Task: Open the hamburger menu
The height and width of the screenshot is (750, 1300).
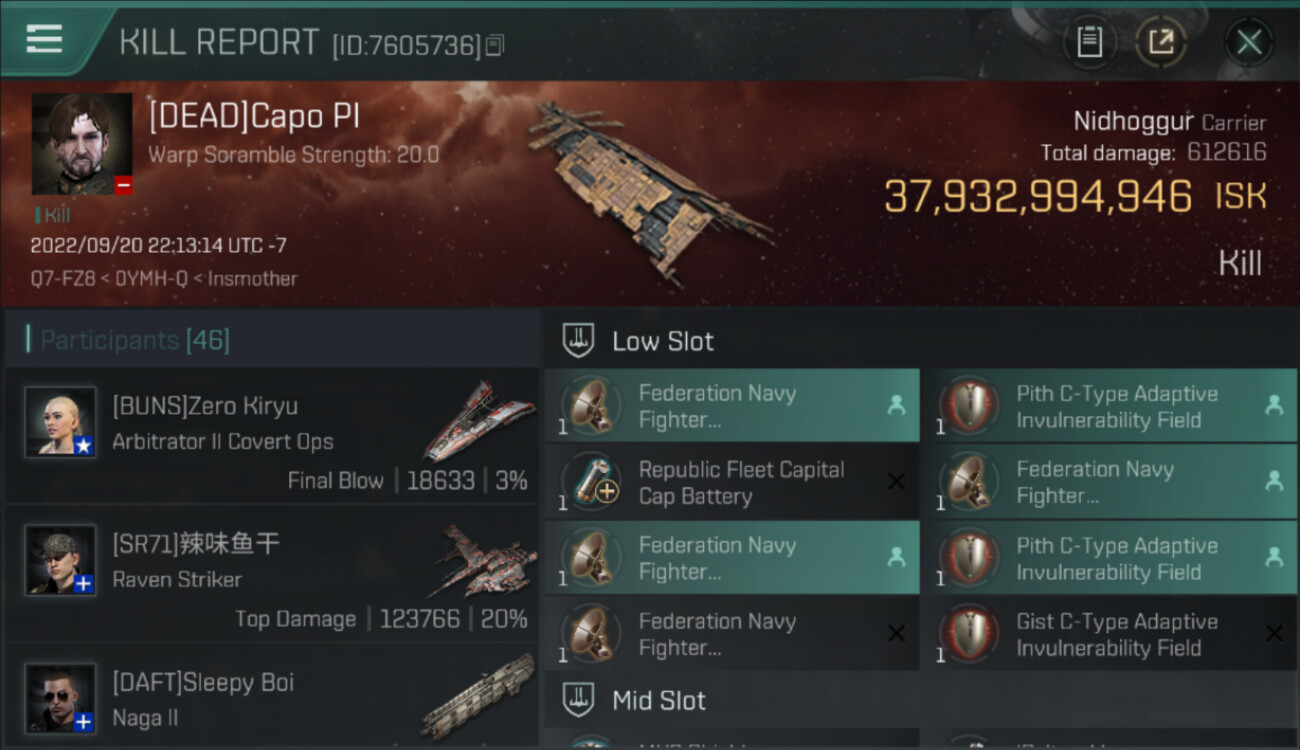Action: coord(44,39)
